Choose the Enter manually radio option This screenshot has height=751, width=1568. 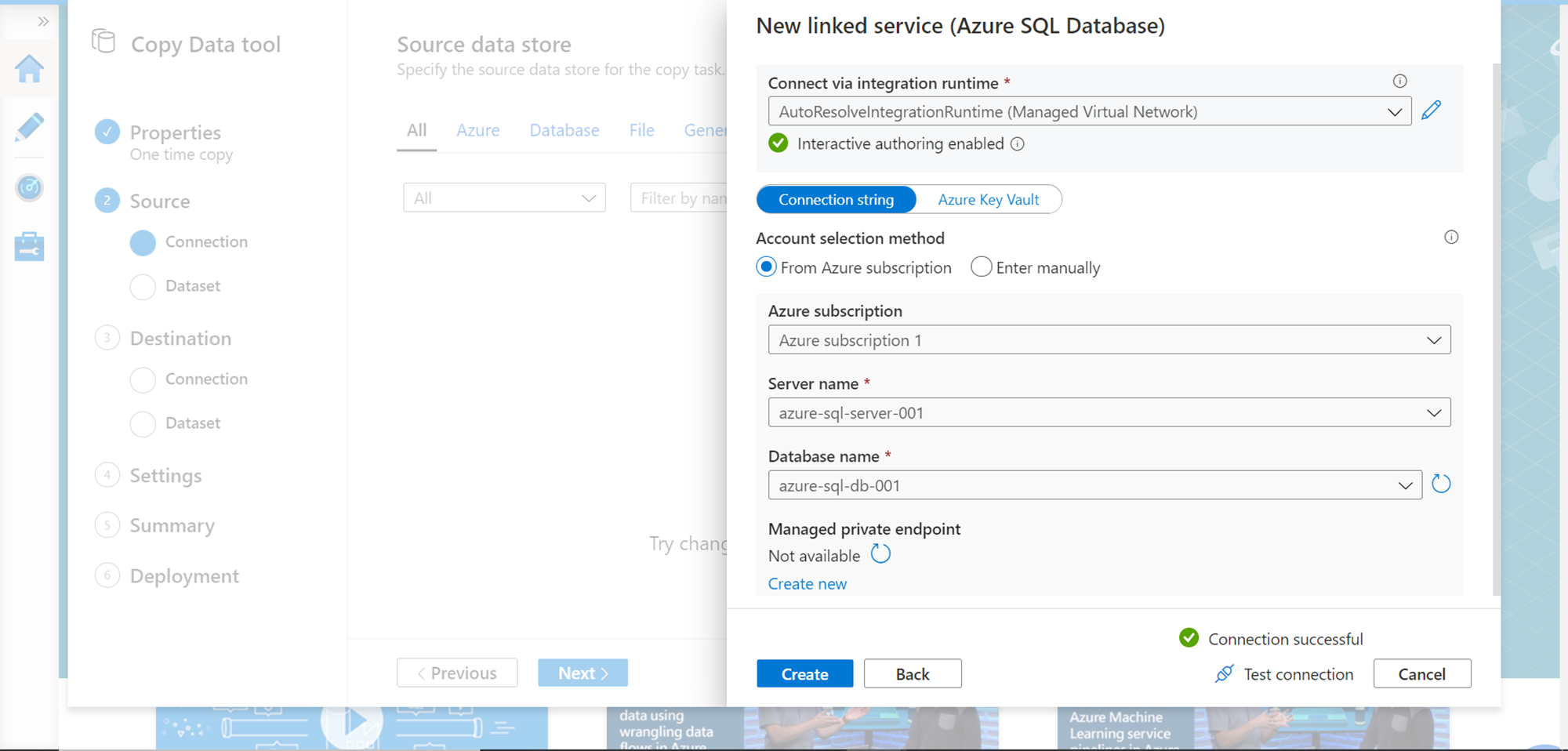click(981, 267)
